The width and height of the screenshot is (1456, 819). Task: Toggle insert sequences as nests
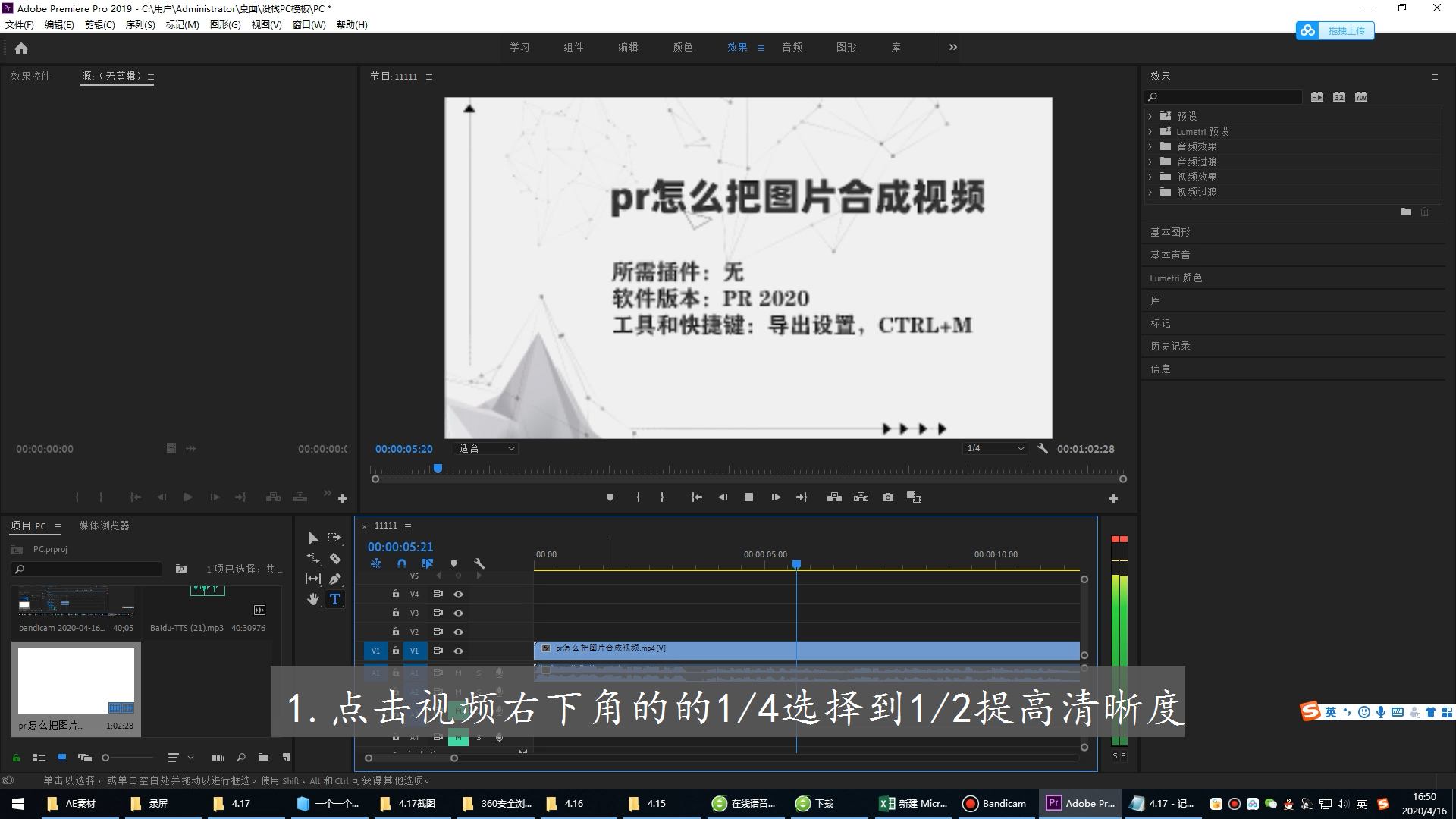376,563
